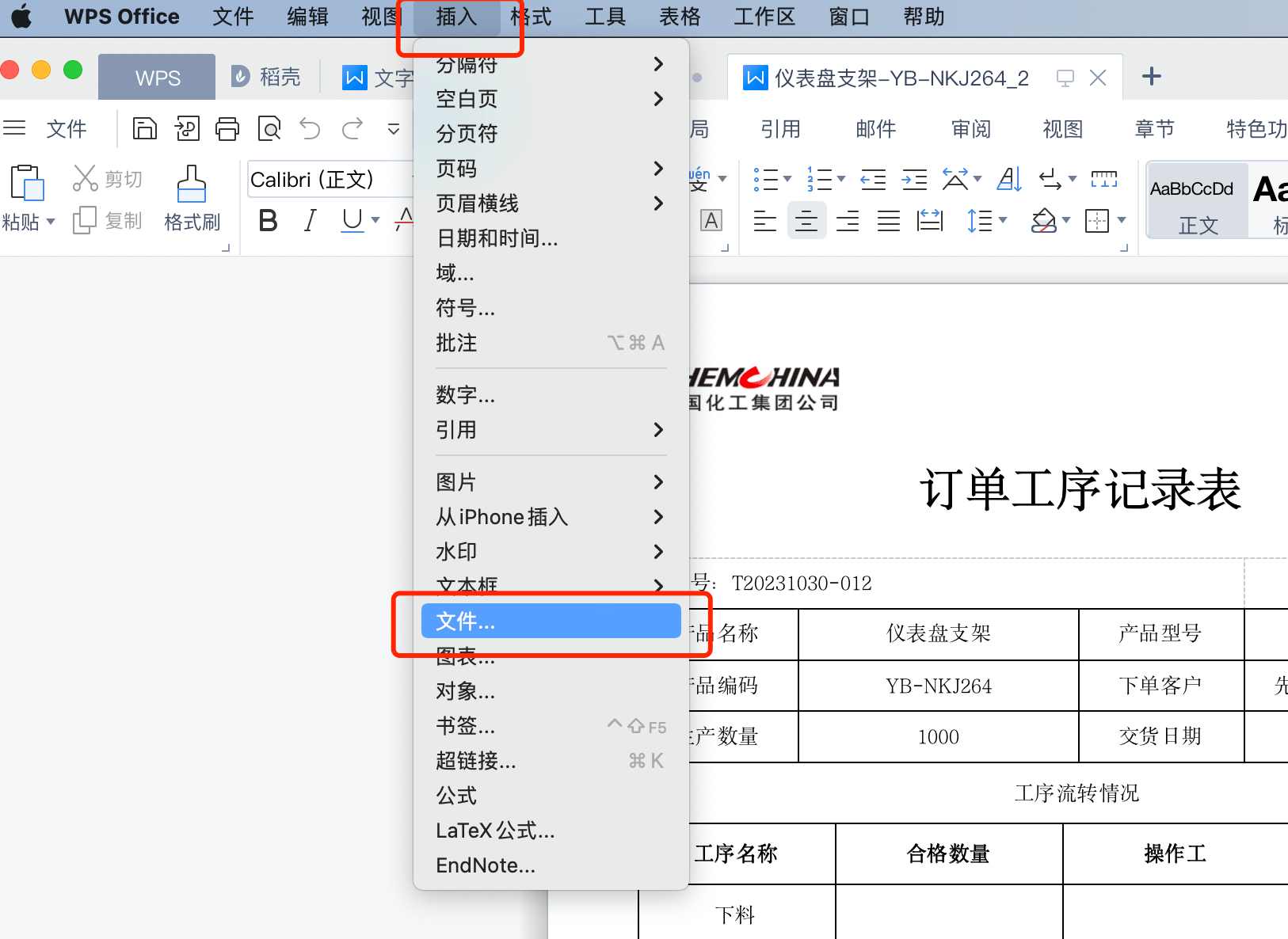This screenshot has height=939, width=1288.
Task: Toggle italic formatting
Action: pyautogui.click(x=308, y=221)
